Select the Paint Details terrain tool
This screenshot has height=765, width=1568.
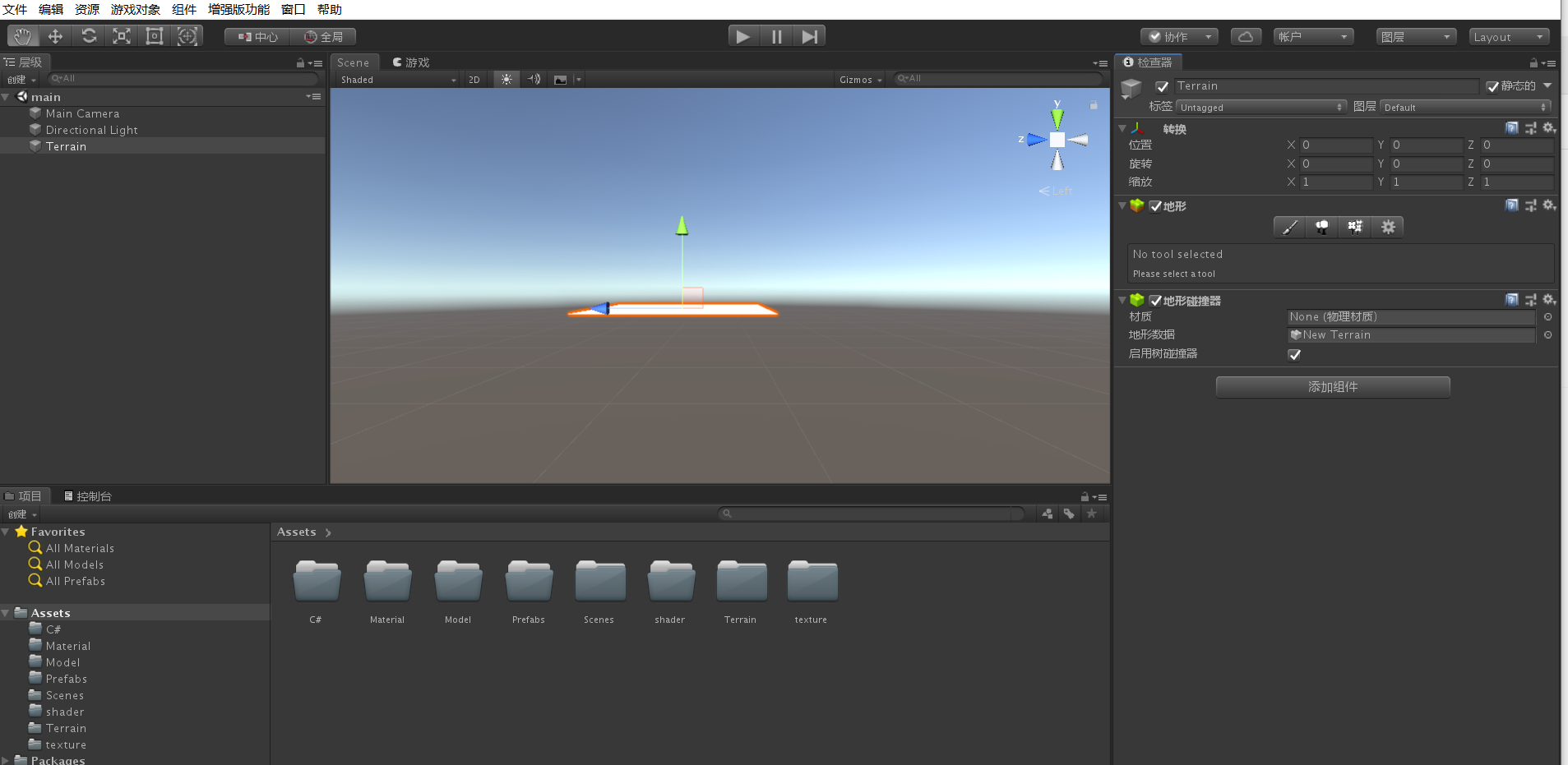[1354, 227]
